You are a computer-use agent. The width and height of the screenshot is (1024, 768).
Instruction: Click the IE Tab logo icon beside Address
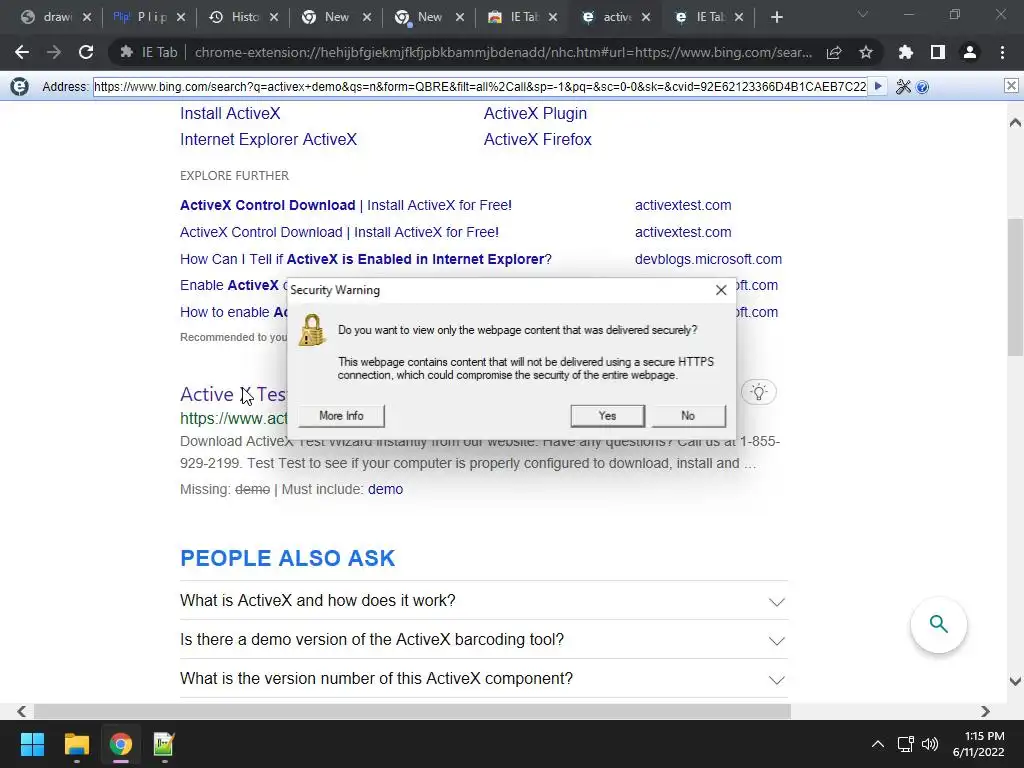pyautogui.click(x=20, y=86)
